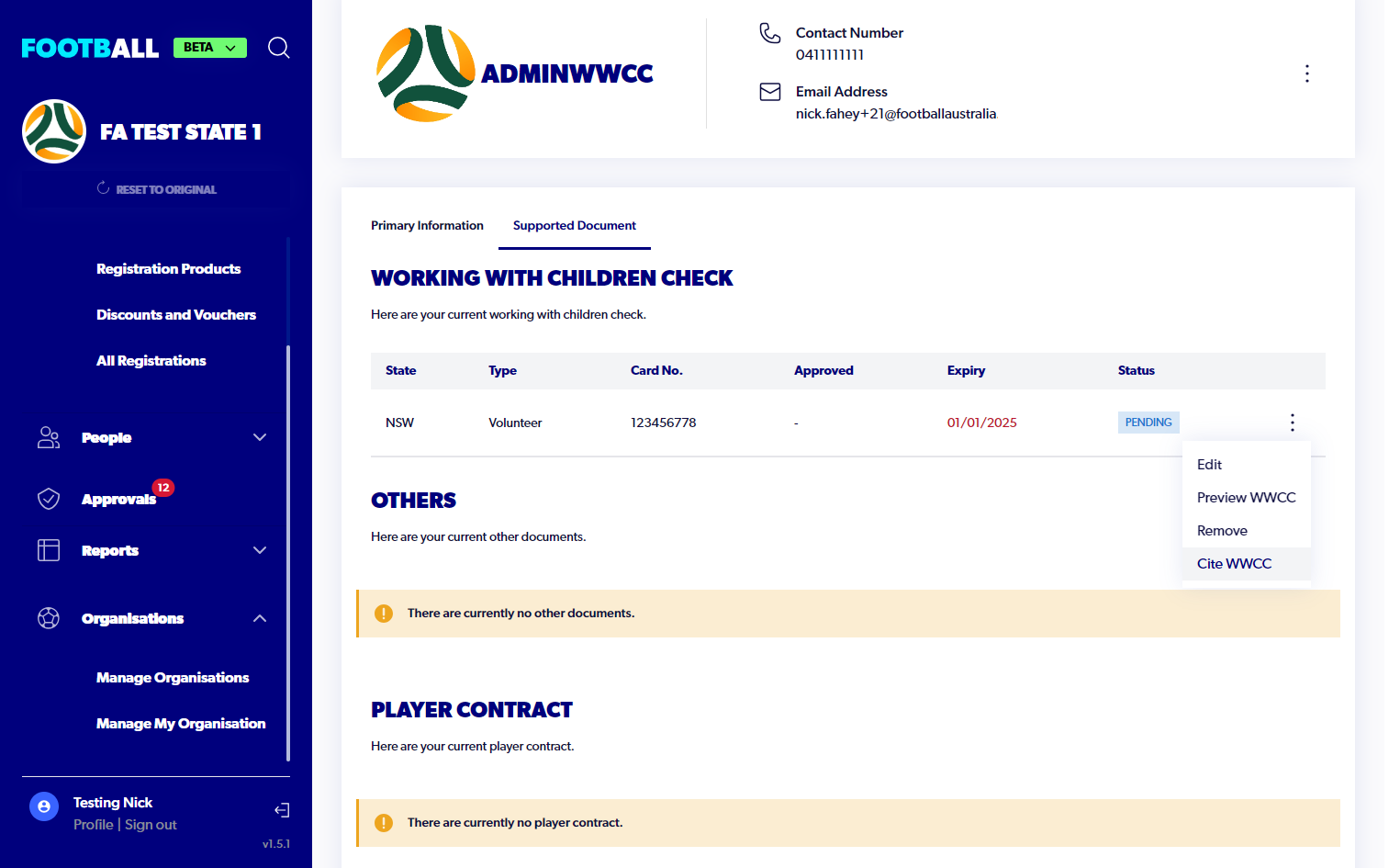
Task: Click the Approvals 12 notification badge
Action: [x=163, y=488]
